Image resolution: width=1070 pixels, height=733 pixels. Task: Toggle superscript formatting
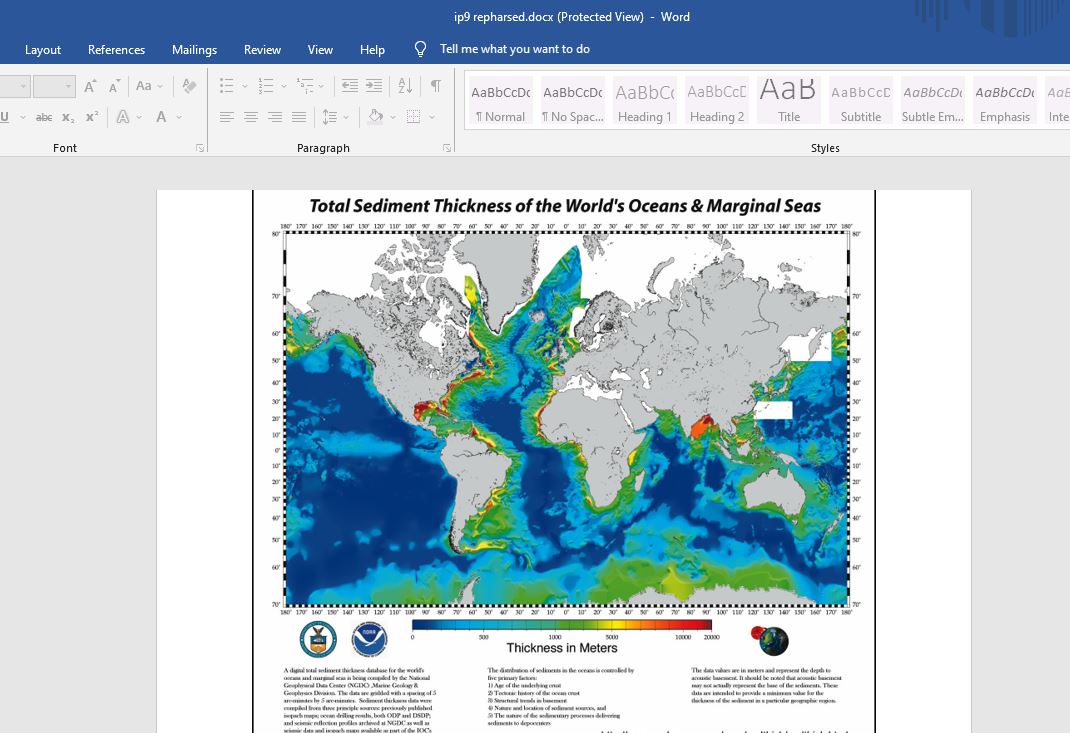coord(92,117)
